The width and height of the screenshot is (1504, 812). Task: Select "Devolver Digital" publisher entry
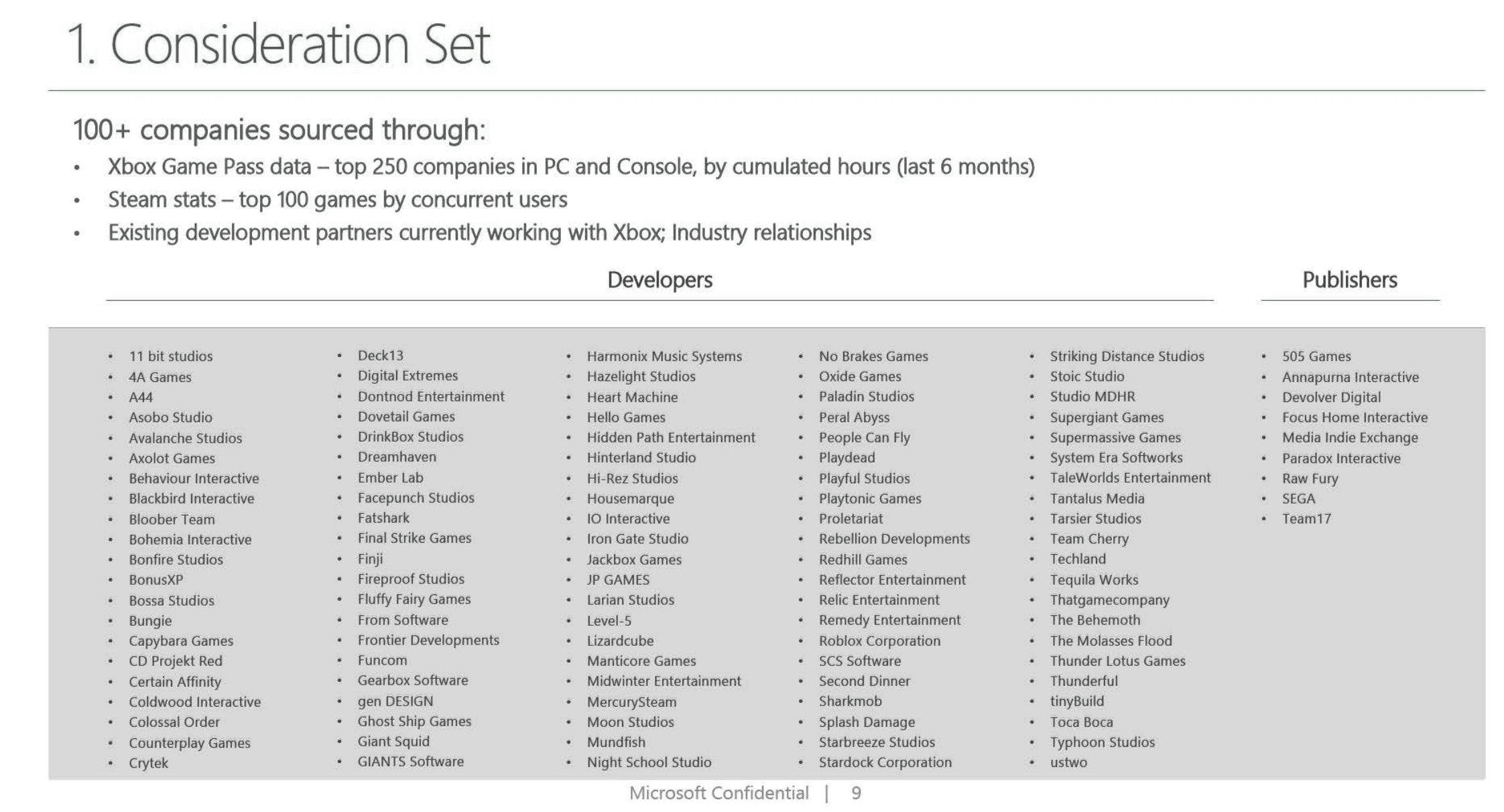point(1331,397)
